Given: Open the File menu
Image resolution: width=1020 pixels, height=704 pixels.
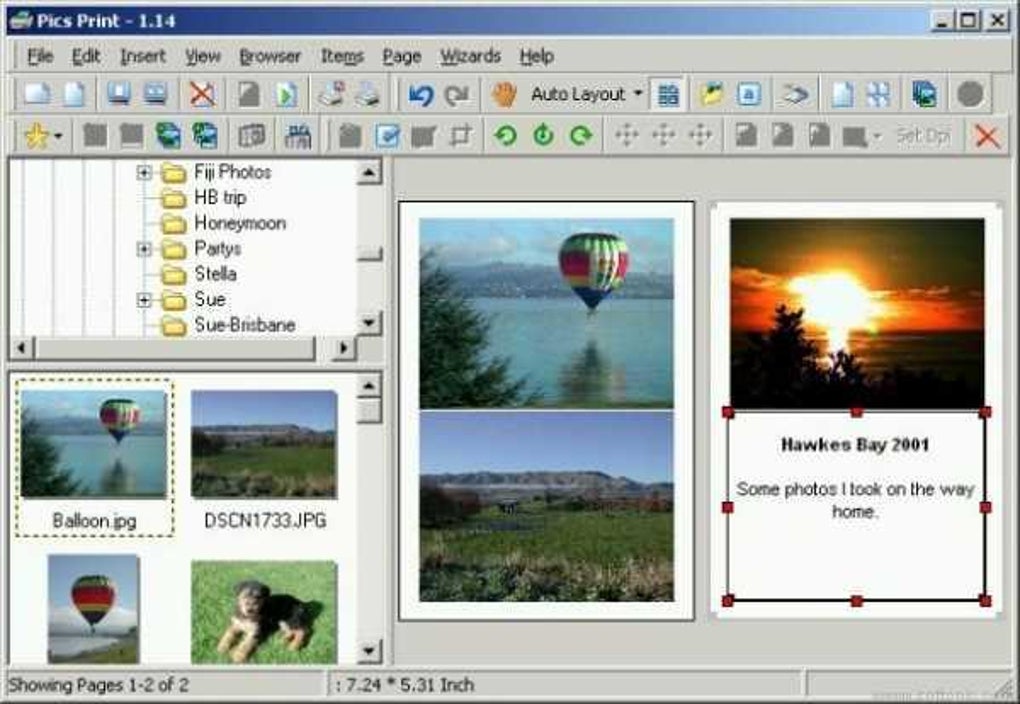Looking at the screenshot, I should [x=40, y=57].
